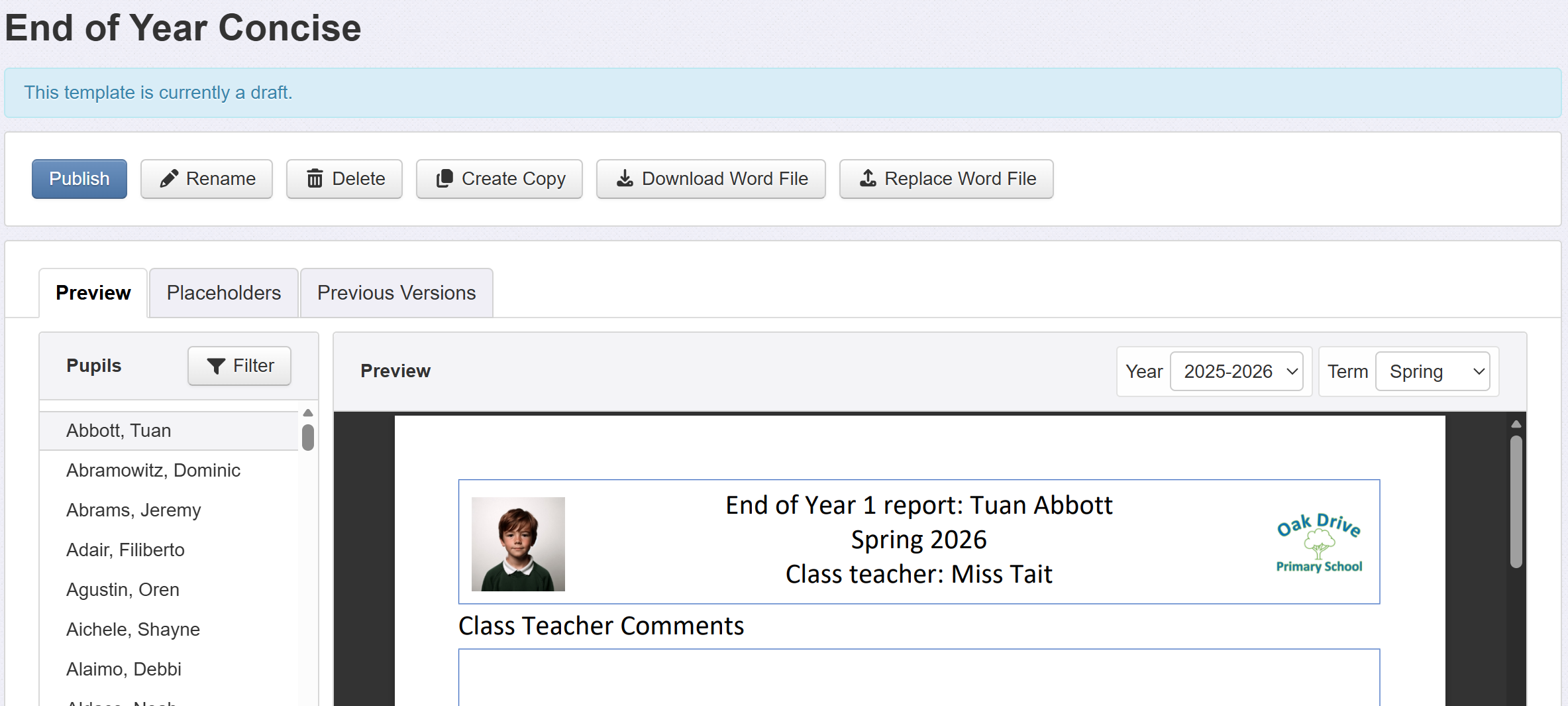This screenshot has width=1568, height=706.
Task: Click the pupil list scroll-up arrow
Action: coord(308,413)
